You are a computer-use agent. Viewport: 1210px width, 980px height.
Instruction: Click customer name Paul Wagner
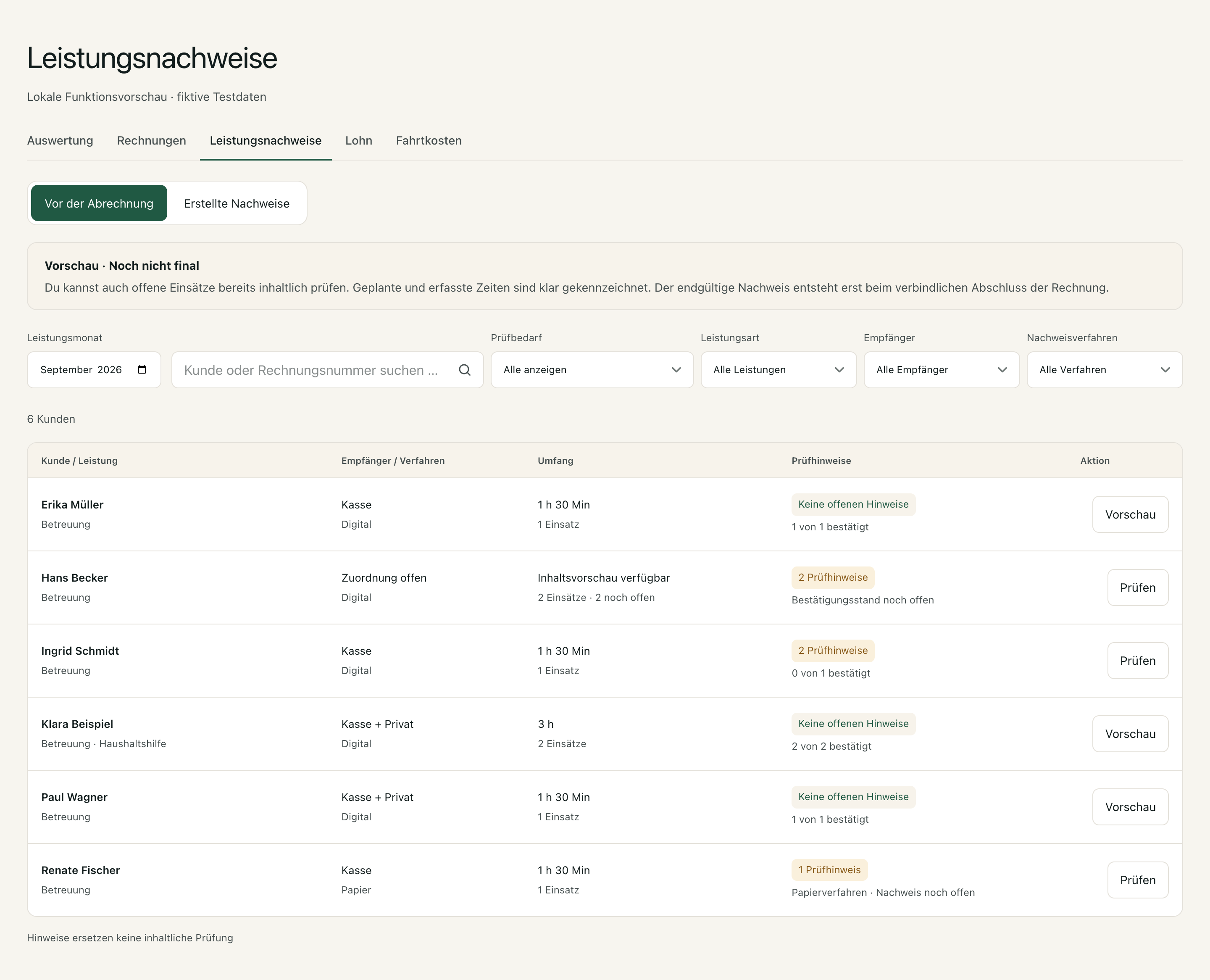tap(74, 797)
